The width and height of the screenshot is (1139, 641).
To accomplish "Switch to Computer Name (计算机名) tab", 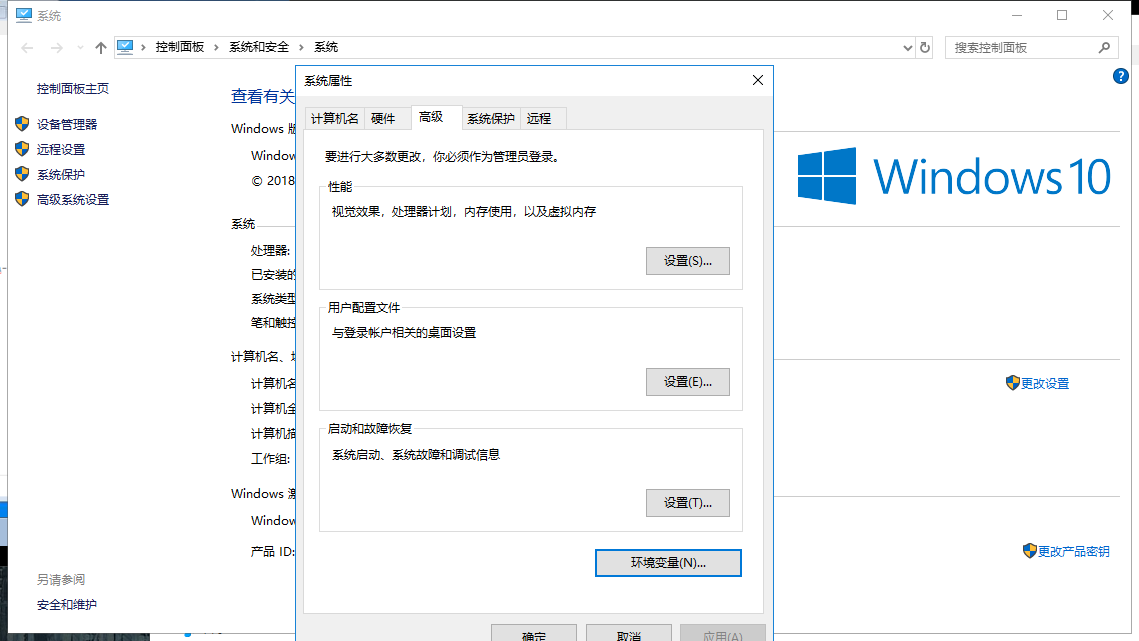I will pos(335,118).
